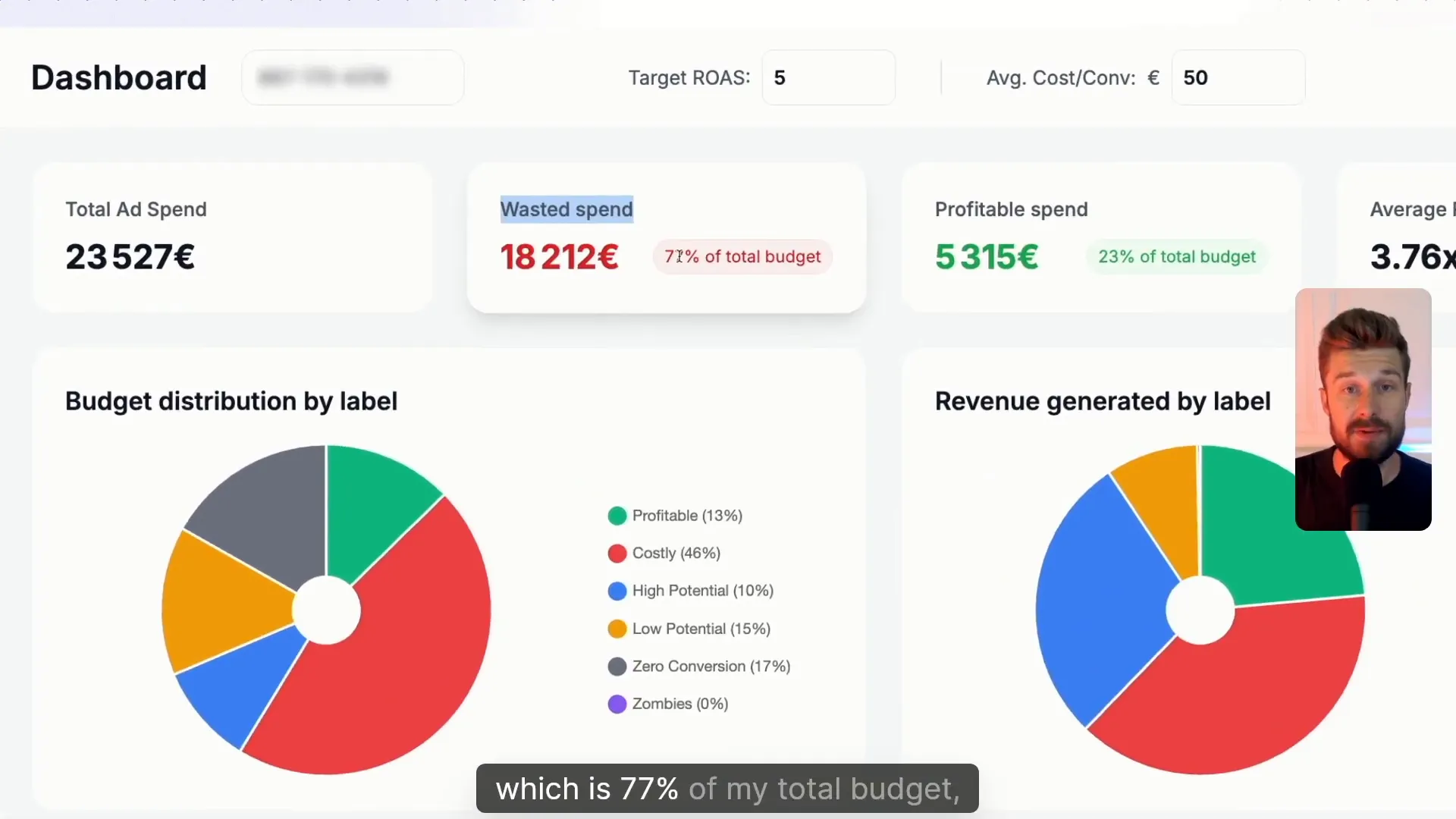Click the orange Low Potential legend dot
This screenshot has width=1456, height=819.
click(x=617, y=629)
